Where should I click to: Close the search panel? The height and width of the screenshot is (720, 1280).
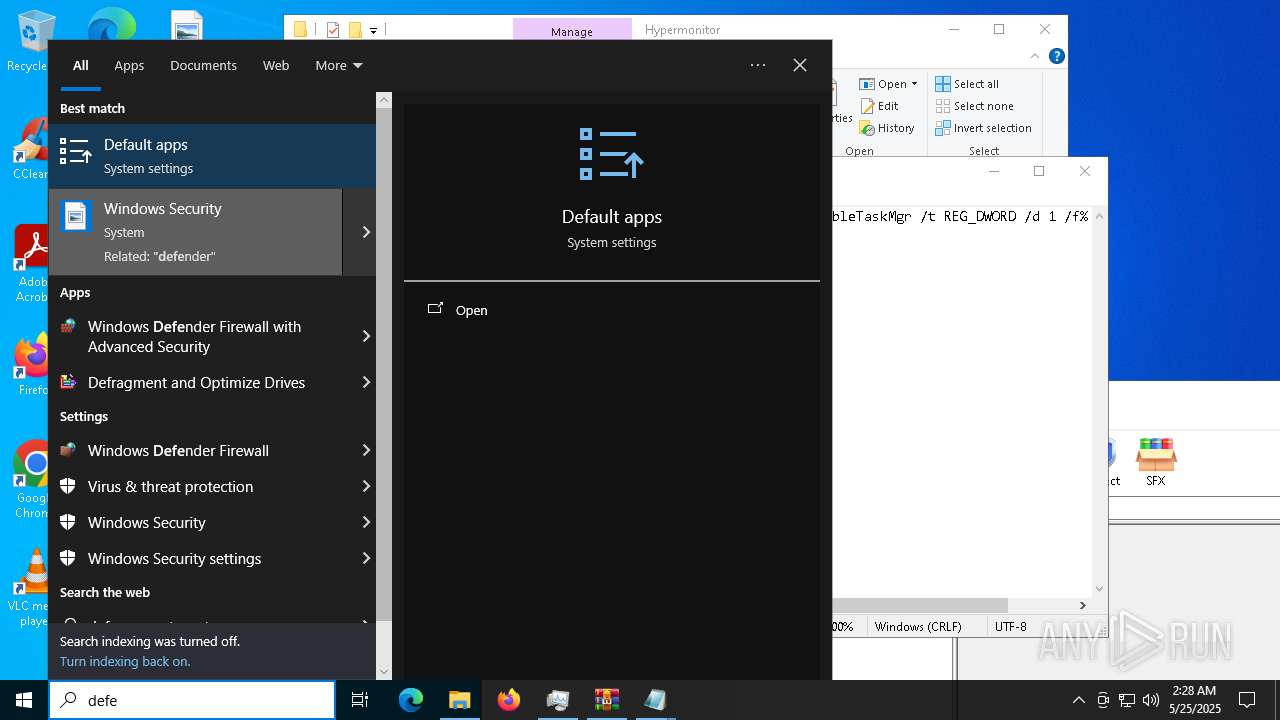pos(800,65)
